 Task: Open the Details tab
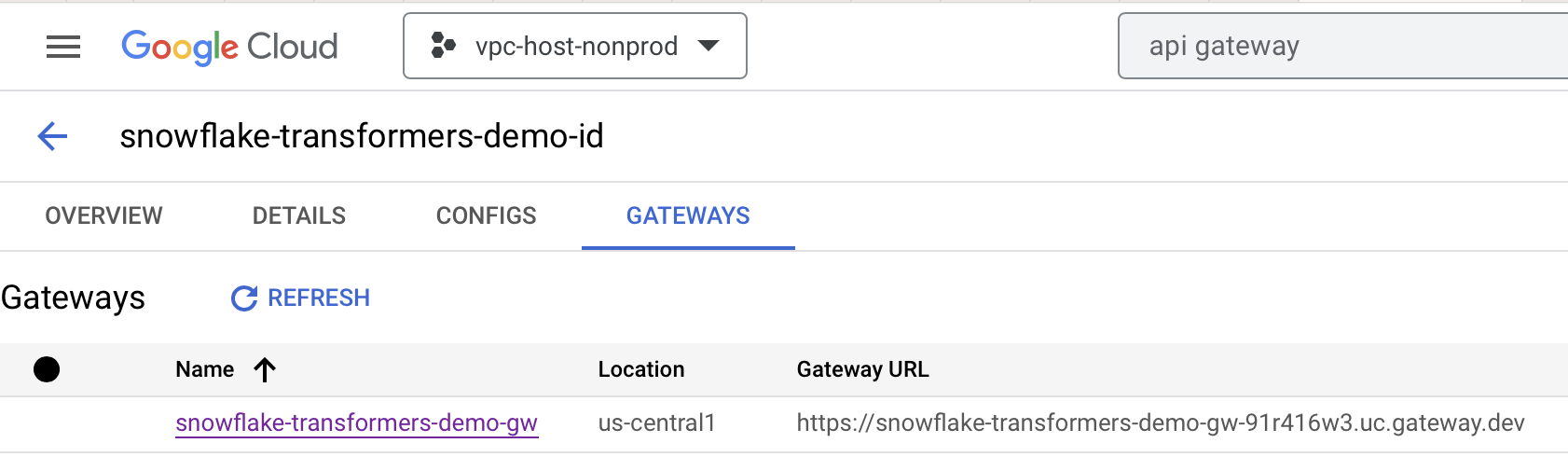(x=298, y=216)
